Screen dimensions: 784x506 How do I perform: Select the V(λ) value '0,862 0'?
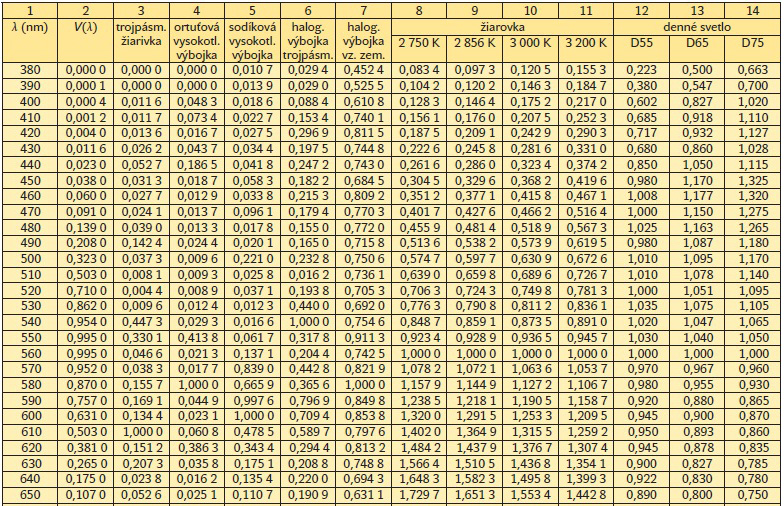pos(86,306)
